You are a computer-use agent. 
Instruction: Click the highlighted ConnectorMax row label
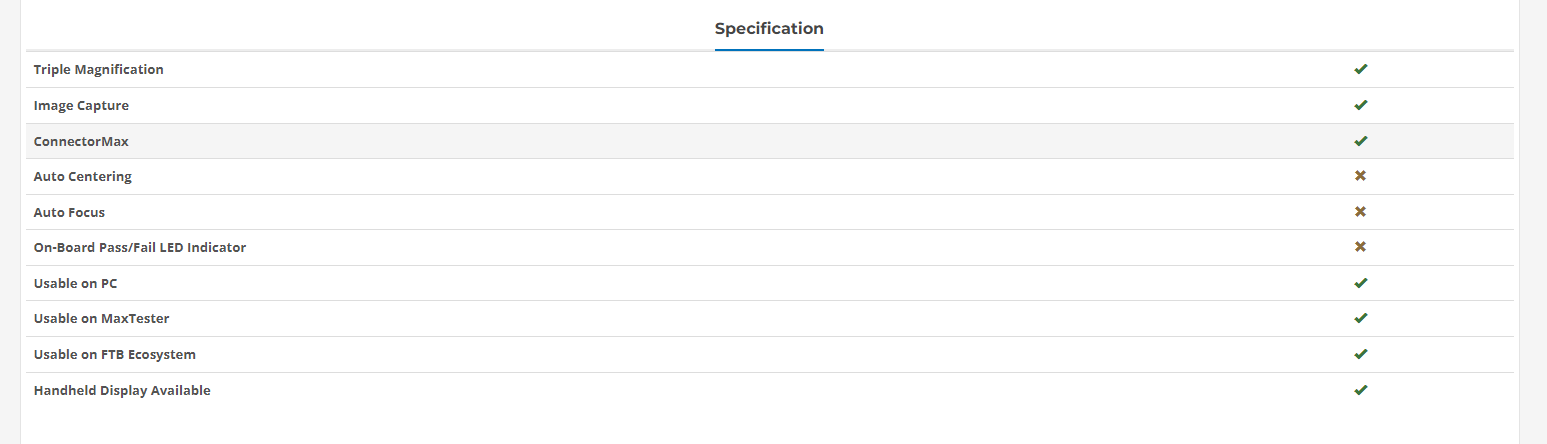[x=81, y=142]
